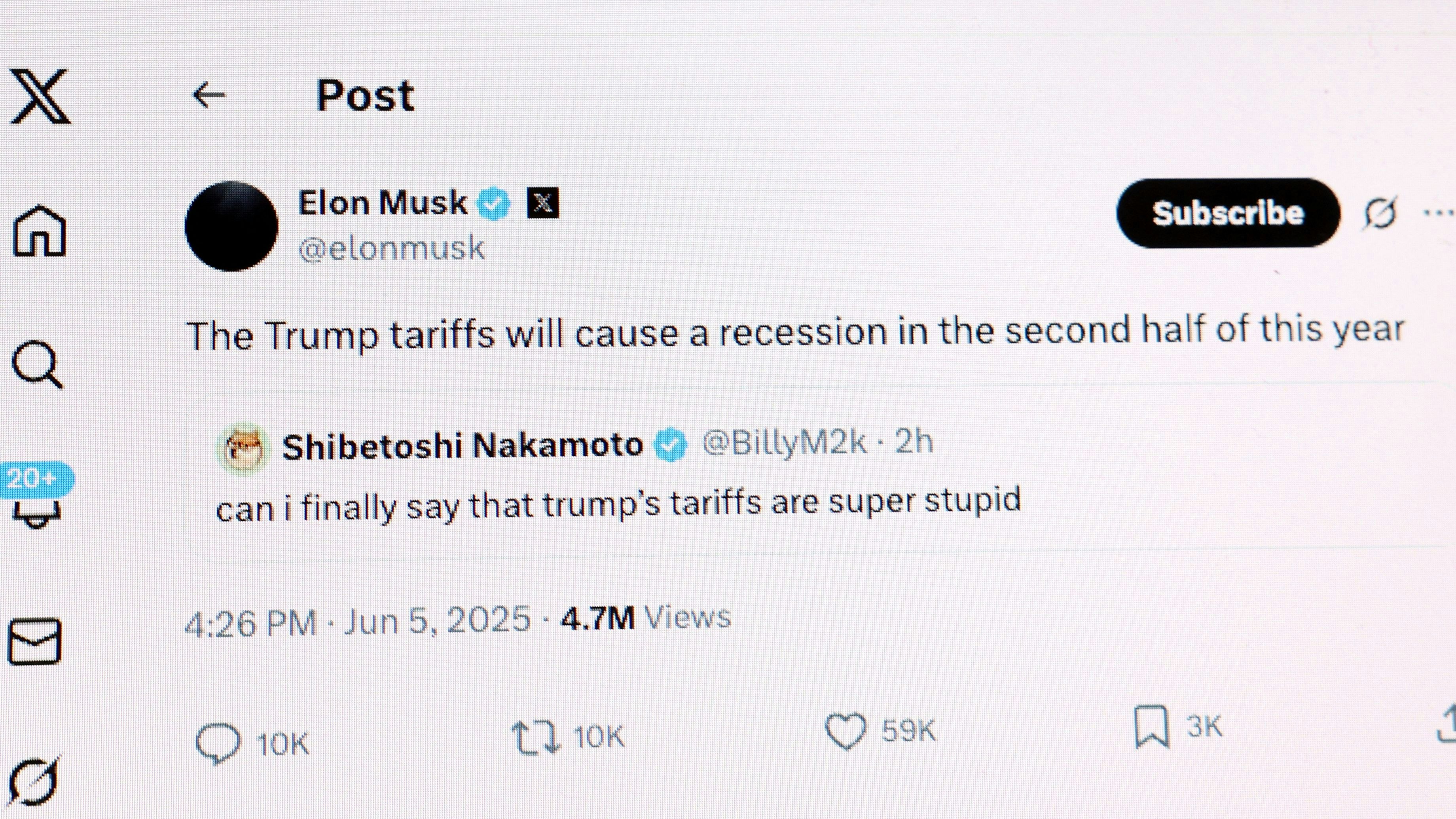Repost the post with 10K reposts
This screenshot has width=1456, height=819.
click(x=535, y=737)
